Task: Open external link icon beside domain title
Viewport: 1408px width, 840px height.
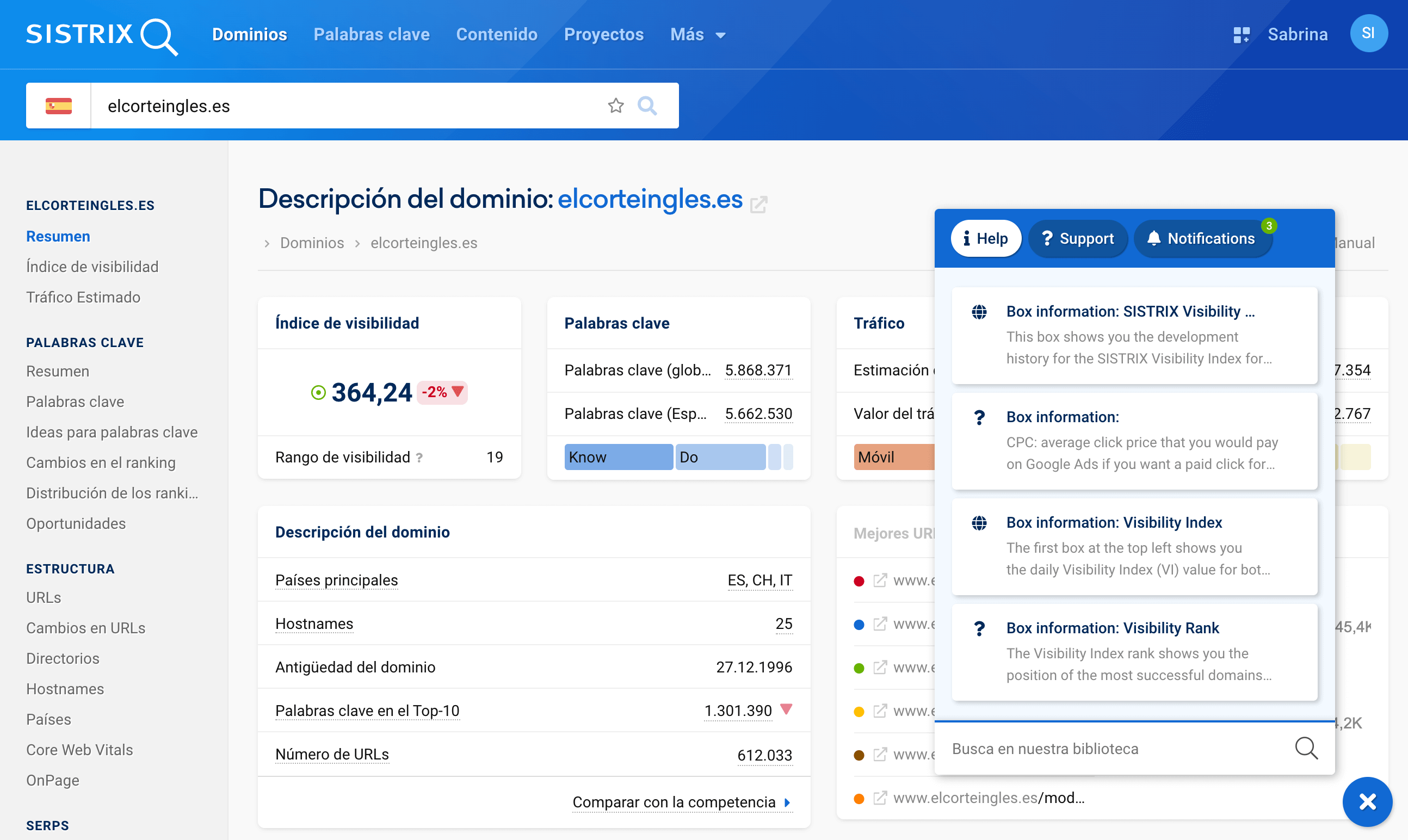Action: point(758,205)
